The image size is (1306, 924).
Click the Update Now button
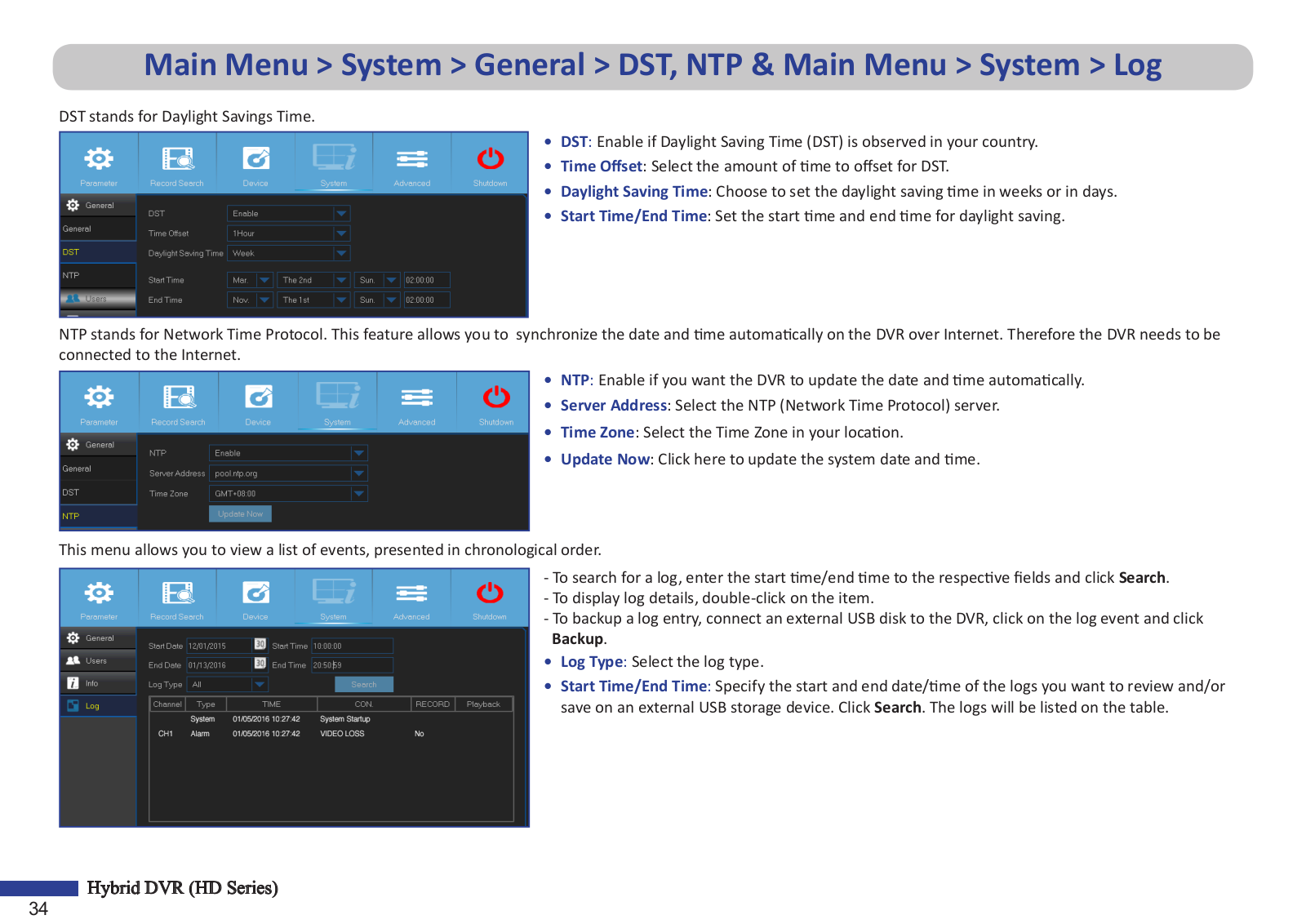click(240, 514)
